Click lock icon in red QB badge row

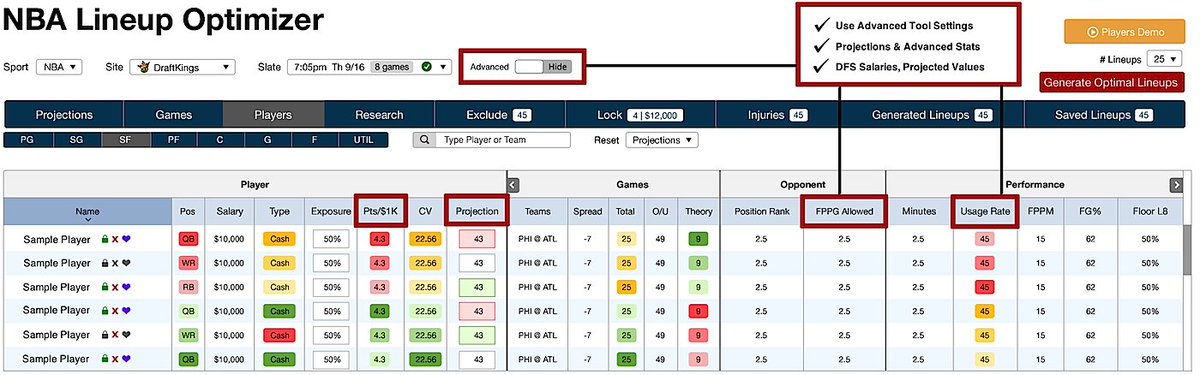pos(105,240)
